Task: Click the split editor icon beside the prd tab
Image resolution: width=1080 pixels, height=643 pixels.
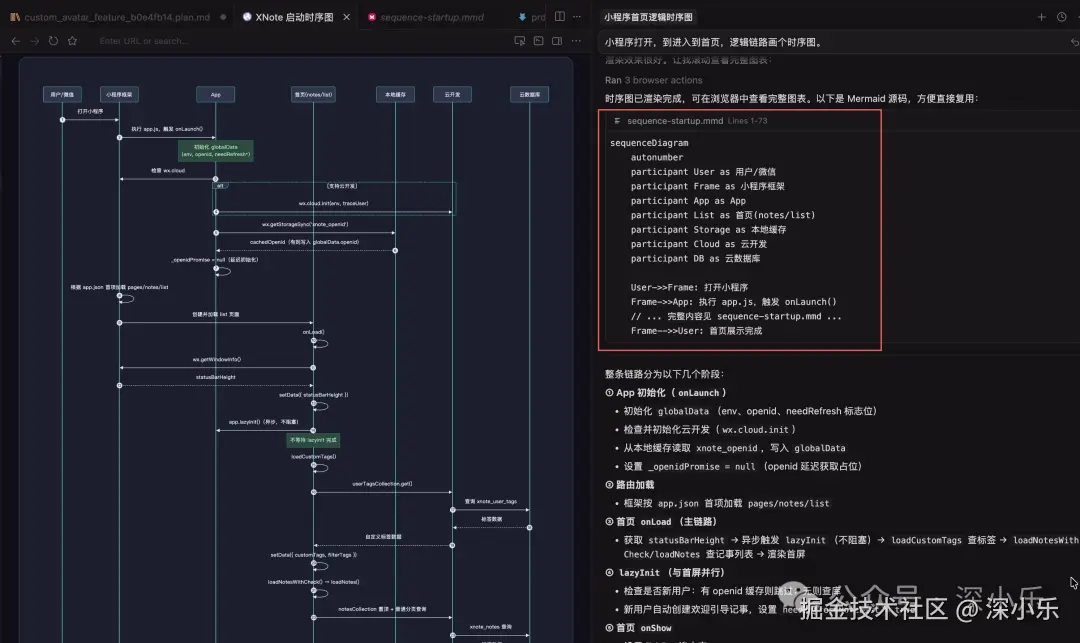Action: point(559,16)
